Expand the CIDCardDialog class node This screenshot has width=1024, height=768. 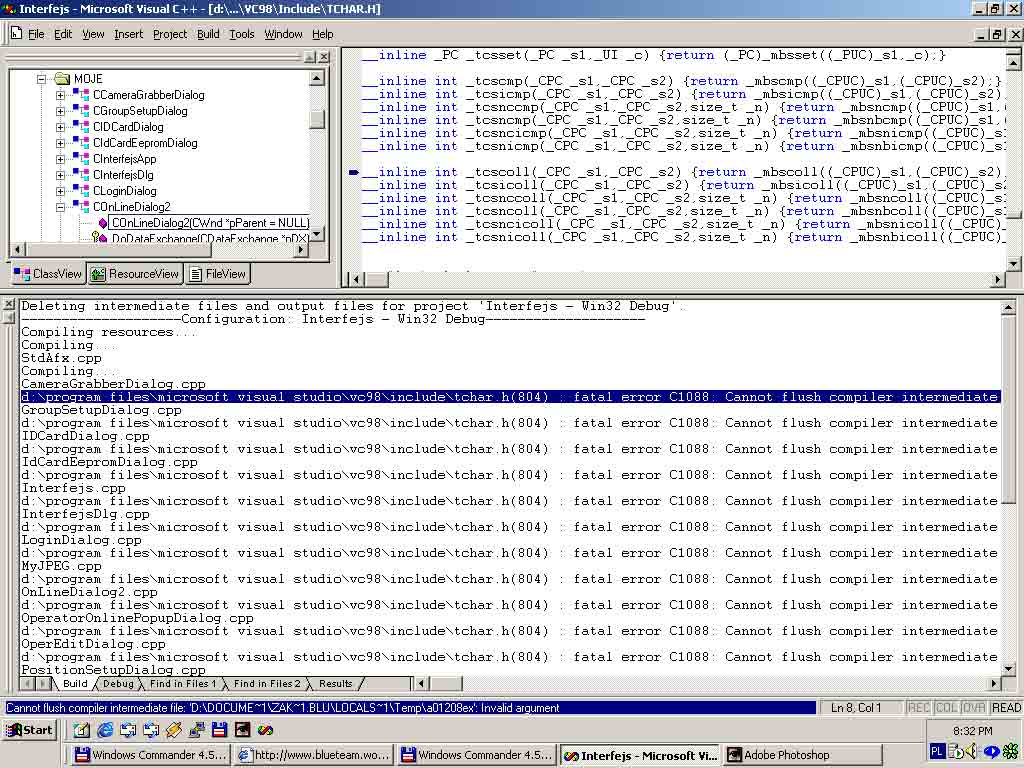(x=60, y=127)
